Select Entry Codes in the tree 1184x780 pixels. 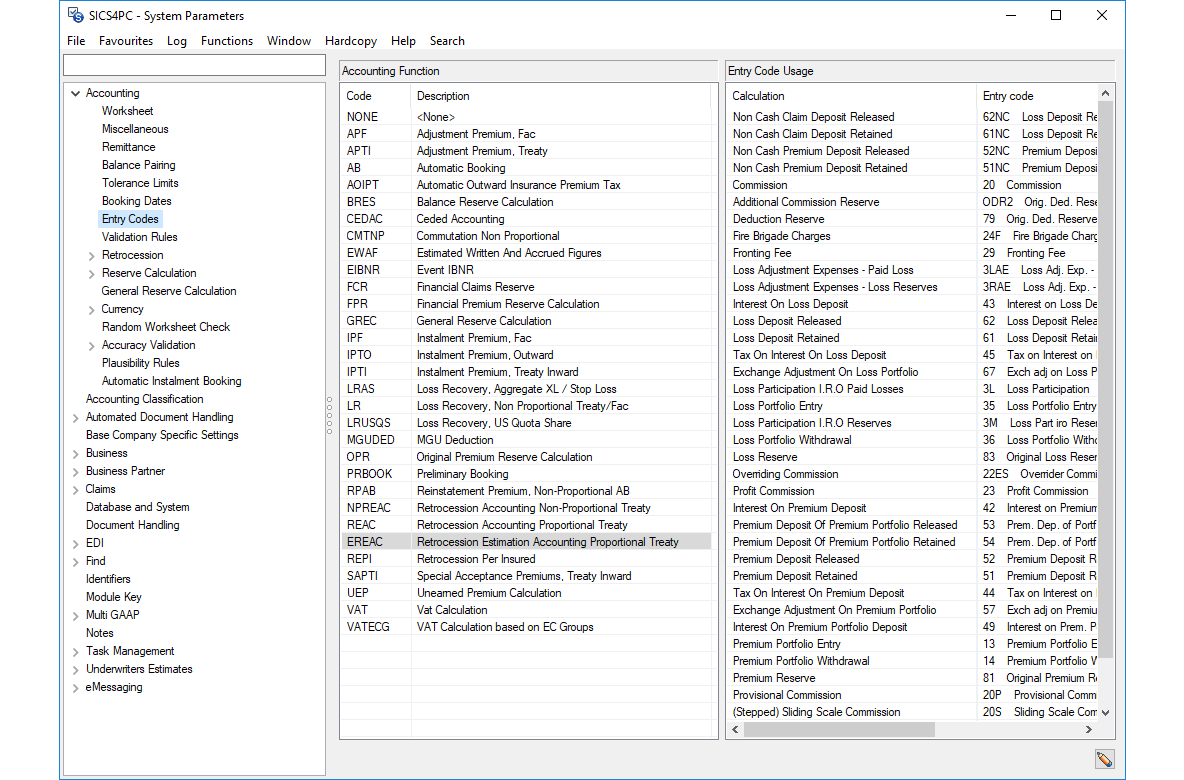(130, 218)
